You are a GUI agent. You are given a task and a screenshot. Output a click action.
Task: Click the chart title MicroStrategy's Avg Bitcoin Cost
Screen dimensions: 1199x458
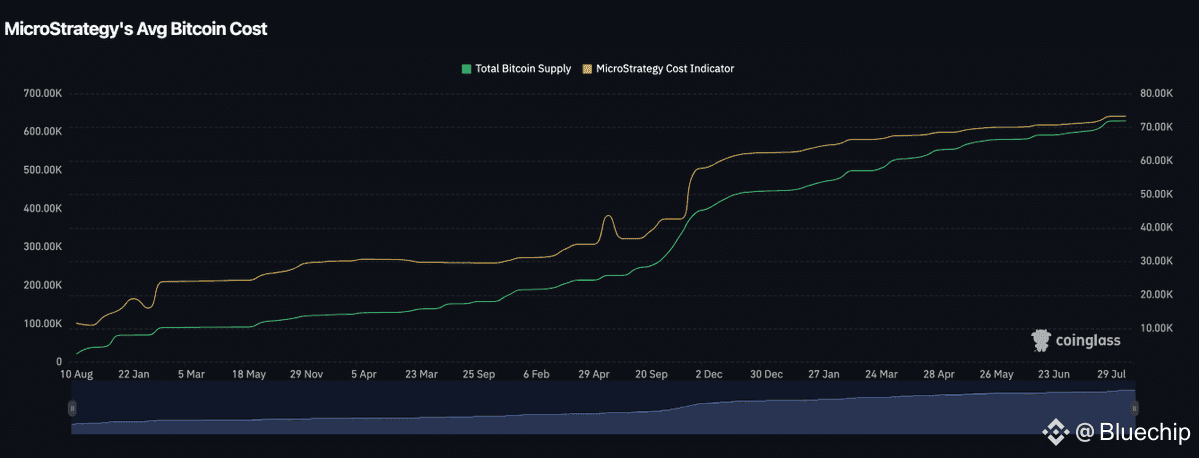(136, 29)
